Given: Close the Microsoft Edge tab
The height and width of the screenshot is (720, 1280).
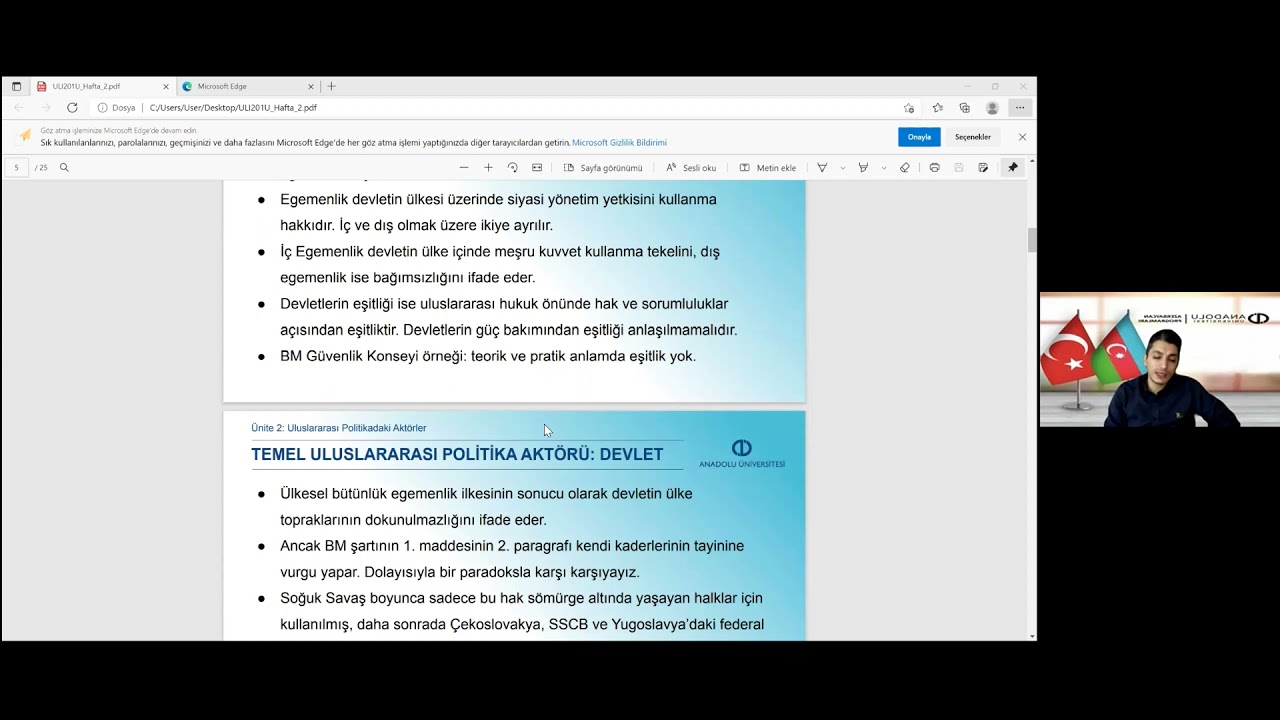Looking at the screenshot, I should pos(310,87).
